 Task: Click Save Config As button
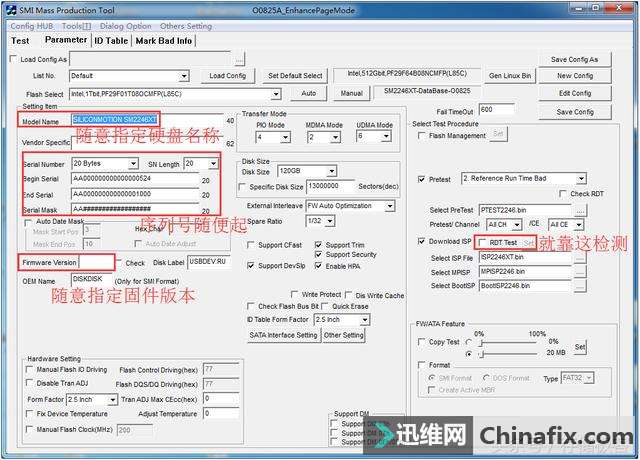[575, 60]
